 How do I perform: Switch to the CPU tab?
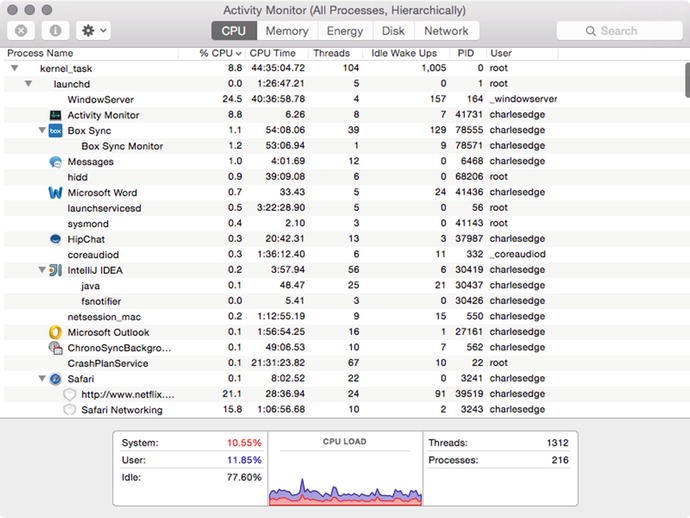pyautogui.click(x=234, y=31)
